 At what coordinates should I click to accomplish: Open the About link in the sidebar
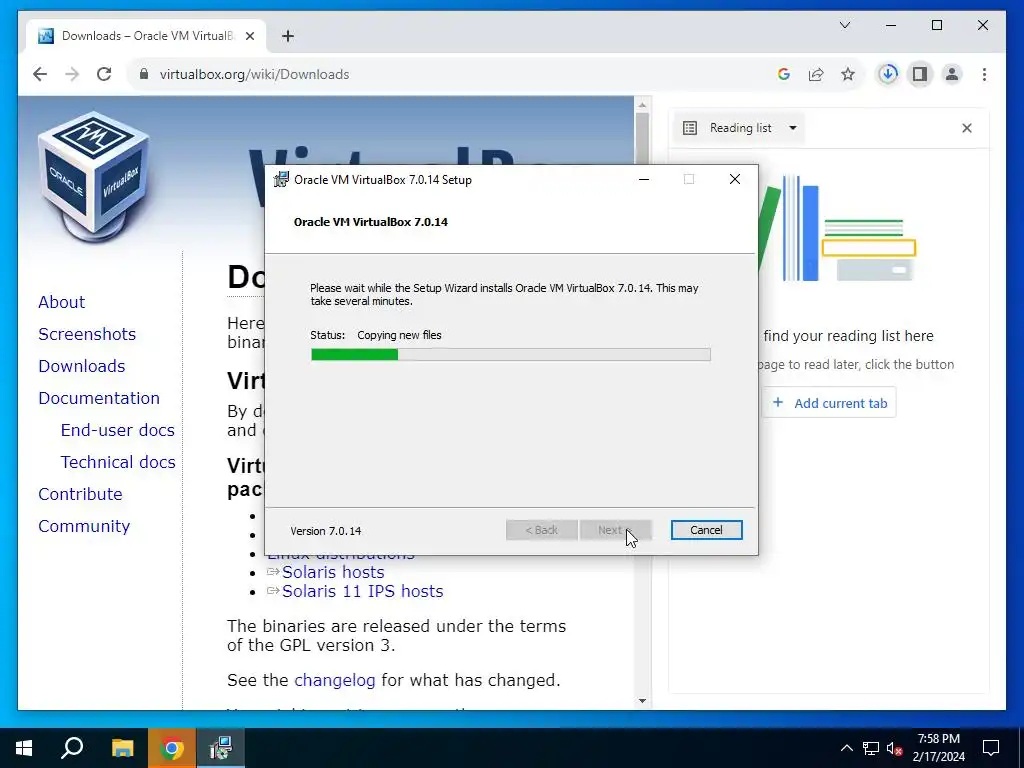point(61,302)
